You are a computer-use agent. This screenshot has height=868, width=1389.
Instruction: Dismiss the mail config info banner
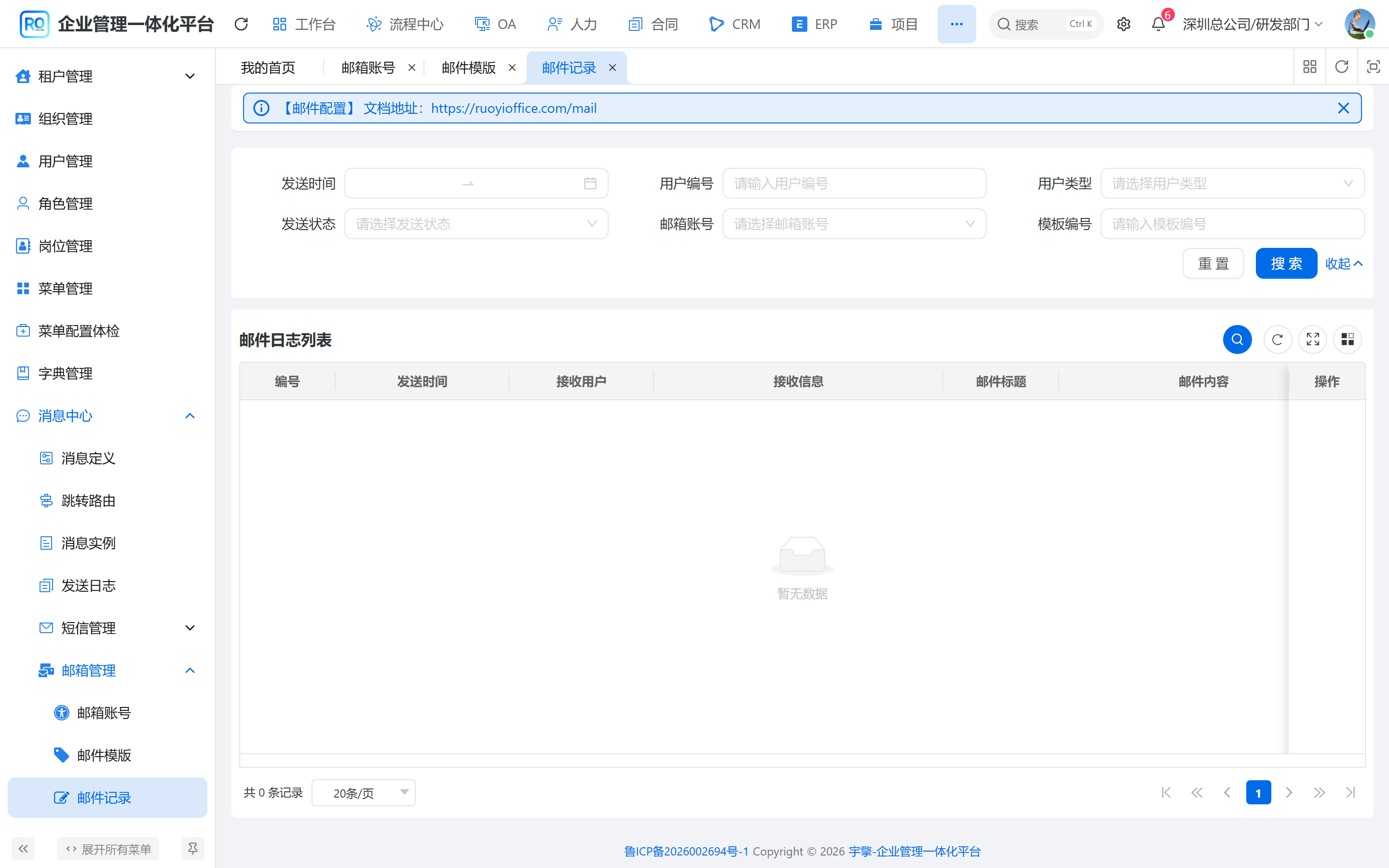click(1343, 108)
